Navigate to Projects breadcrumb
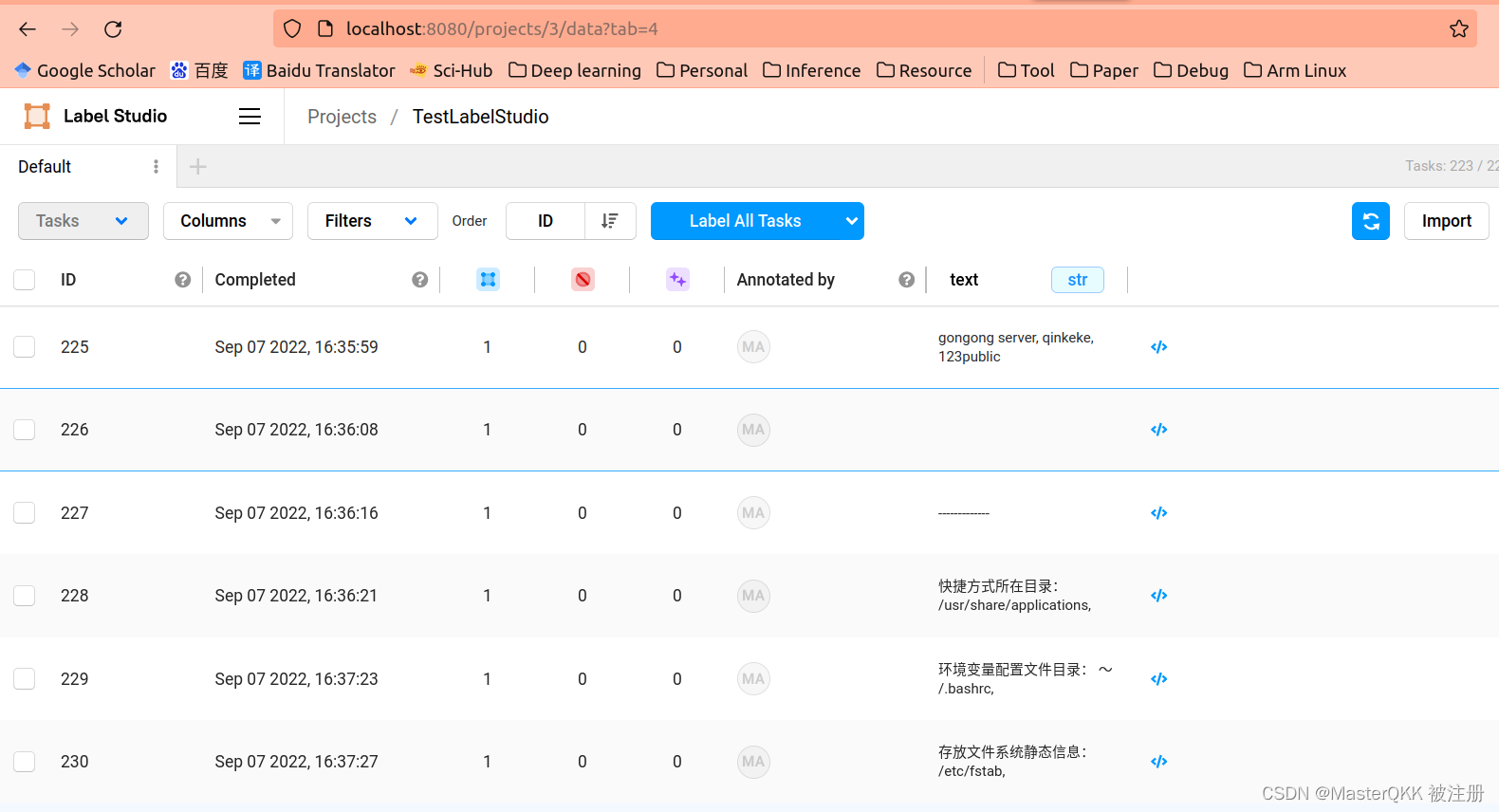The height and width of the screenshot is (812, 1499). coord(342,117)
